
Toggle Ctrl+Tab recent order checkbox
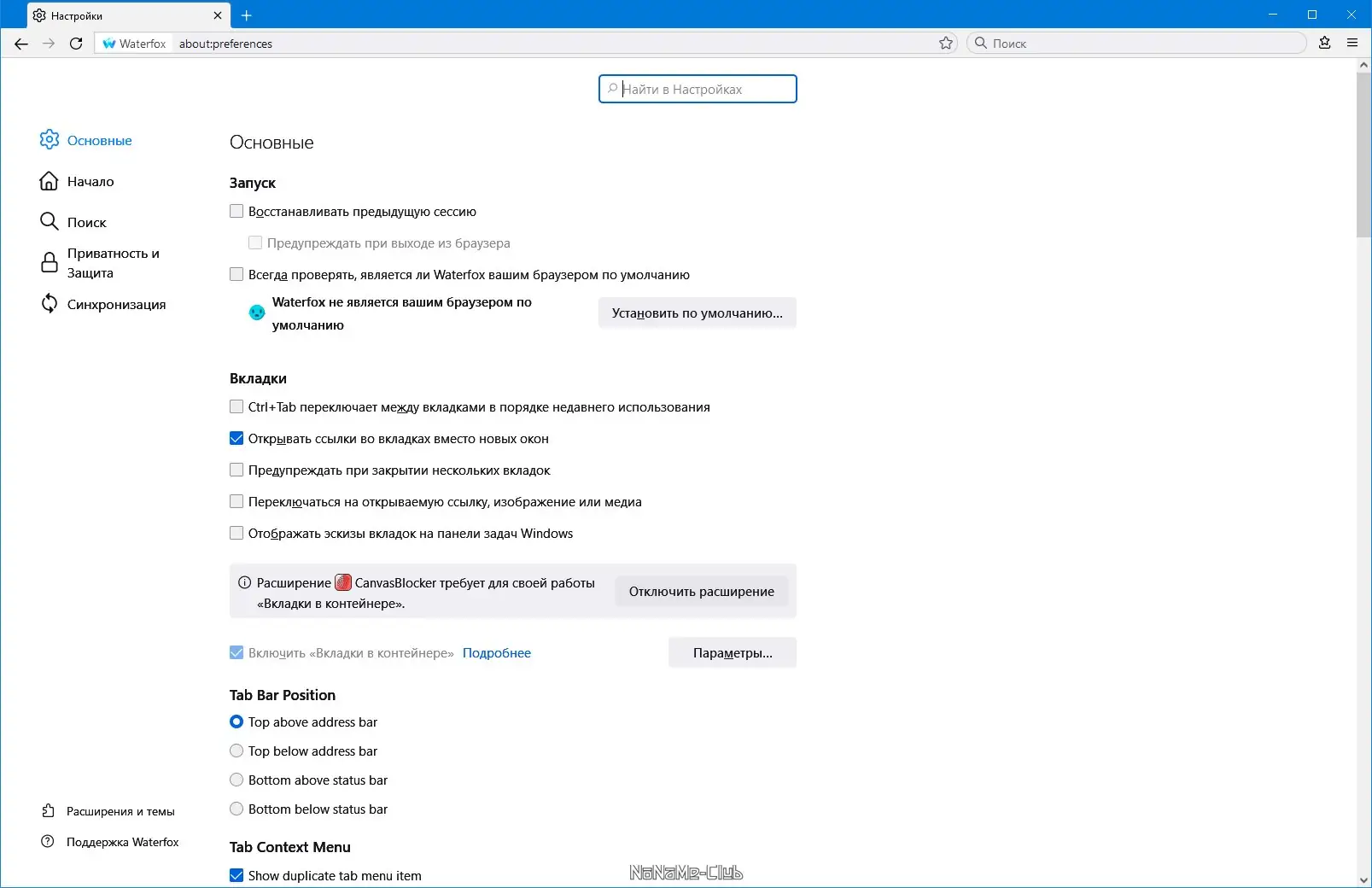236,406
